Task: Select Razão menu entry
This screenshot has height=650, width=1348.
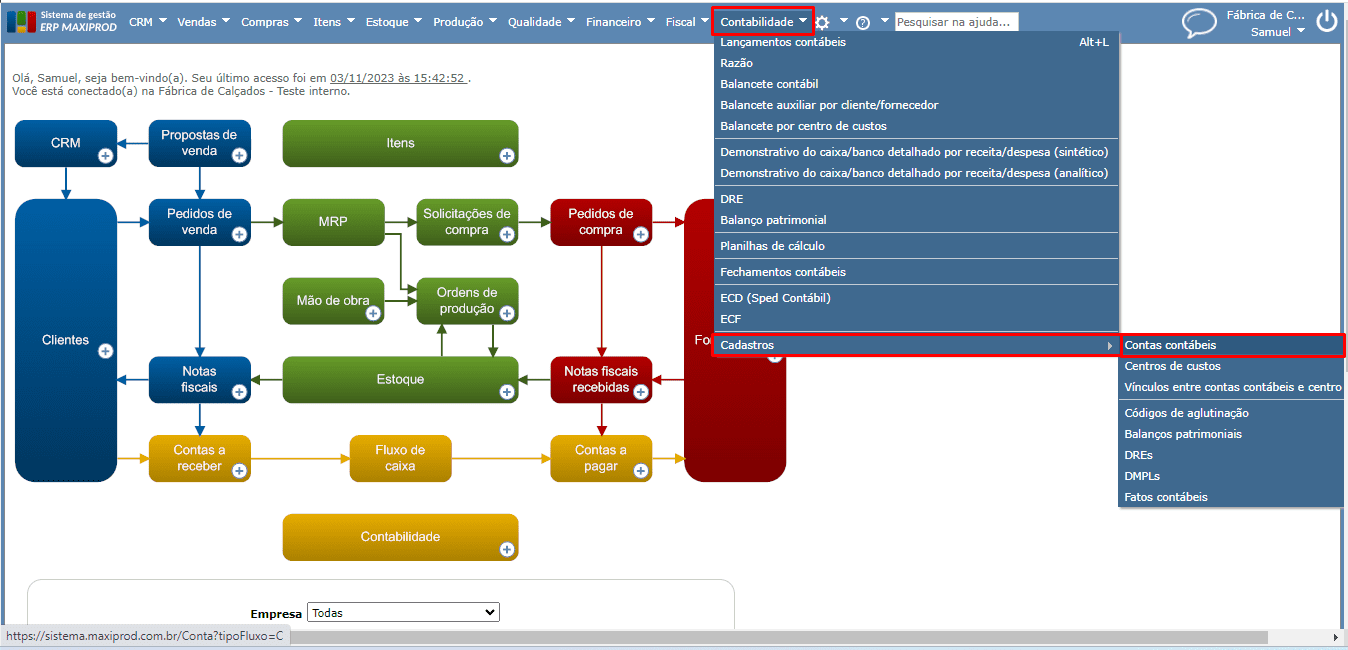Action: coord(916,63)
